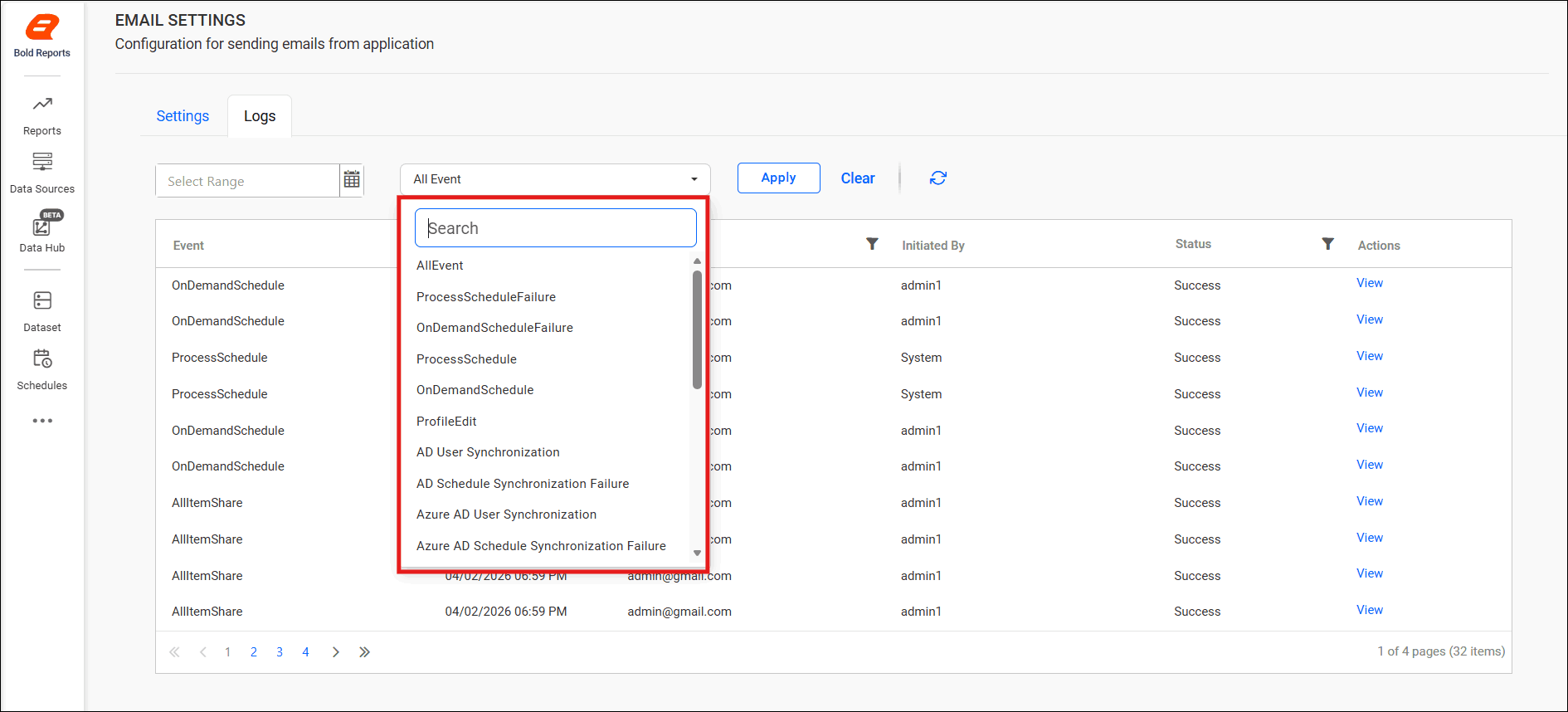The height and width of the screenshot is (712, 1568).
Task: Go to page 3 of logs
Action: 280,652
